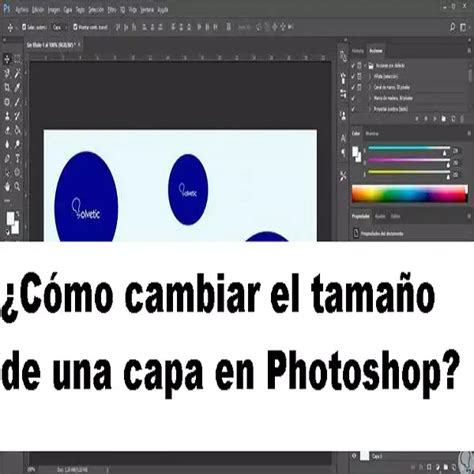Select the Path Selection tool
This screenshot has width=474, height=474.
coord(7,172)
